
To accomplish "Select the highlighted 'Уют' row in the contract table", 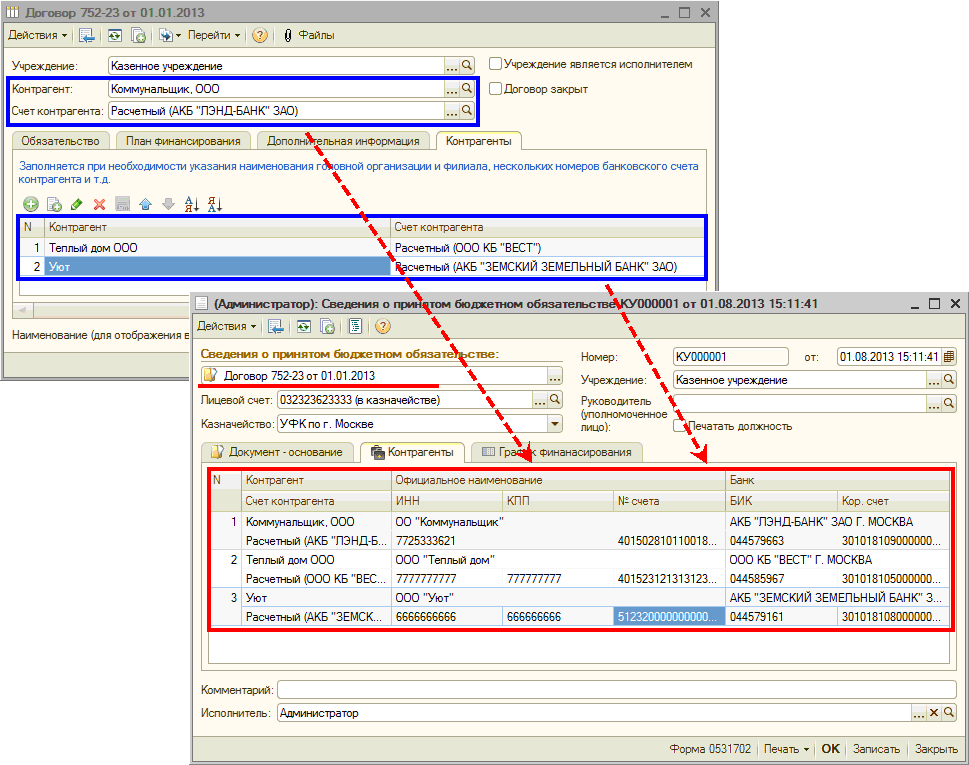I will [x=362, y=267].
